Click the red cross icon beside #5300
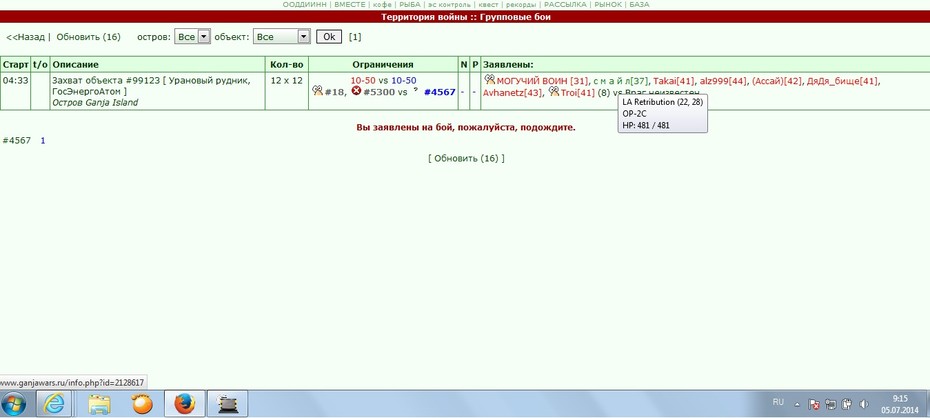The width and height of the screenshot is (930, 418). 356,91
